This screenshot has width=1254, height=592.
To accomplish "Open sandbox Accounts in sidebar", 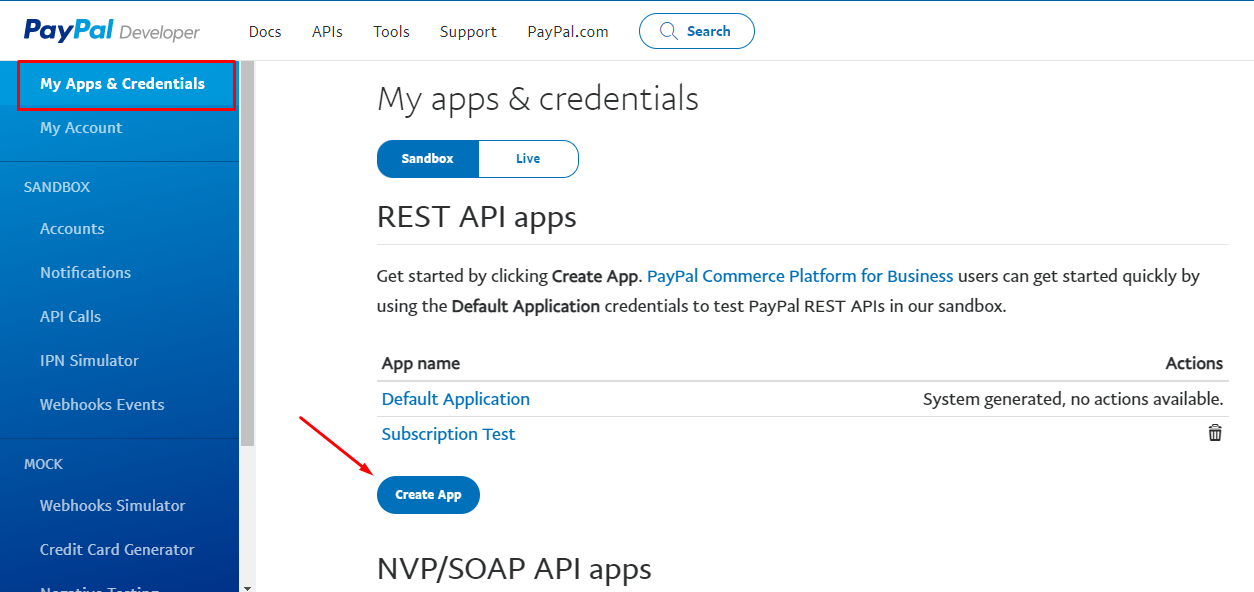I will pyautogui.click(x=72, y=229).
